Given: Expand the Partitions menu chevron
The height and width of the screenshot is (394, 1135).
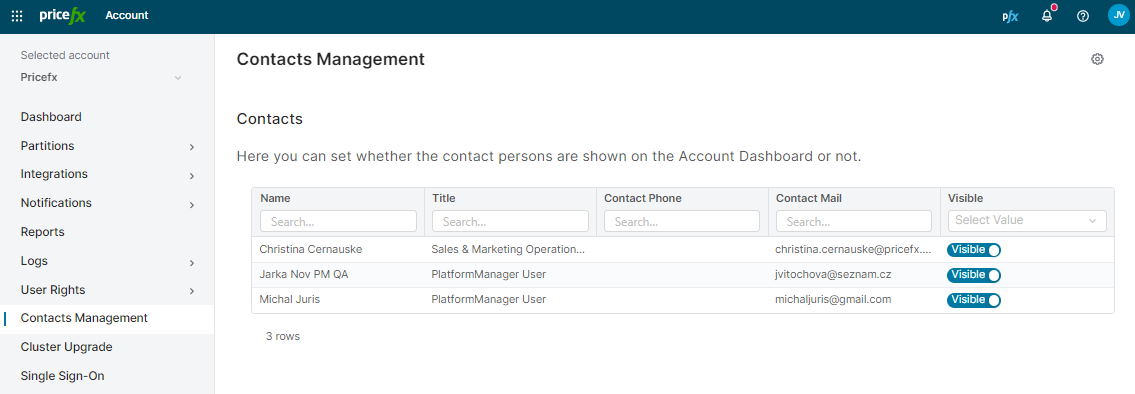Looking at the screenshot, I should point(192,147).
